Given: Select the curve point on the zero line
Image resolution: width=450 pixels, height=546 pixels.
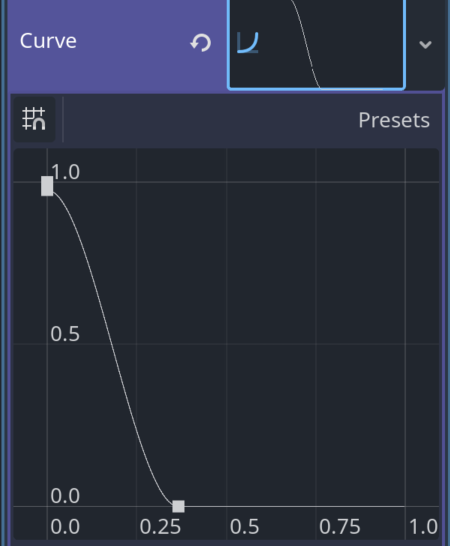Looking at the screenshot, I should tap(178, 506).
